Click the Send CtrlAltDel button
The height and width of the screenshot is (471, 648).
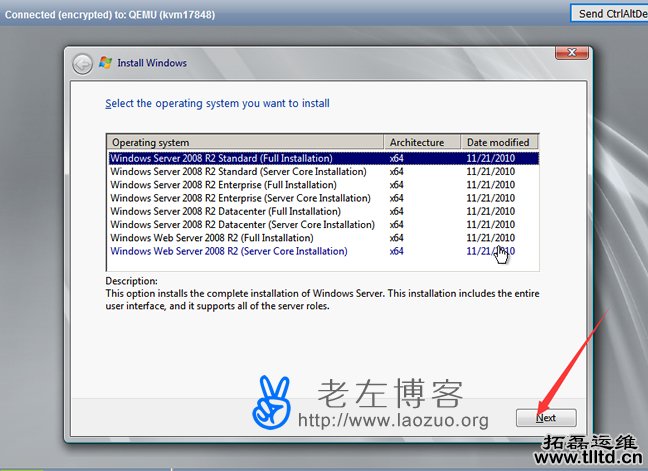click(x=610, y=14)
